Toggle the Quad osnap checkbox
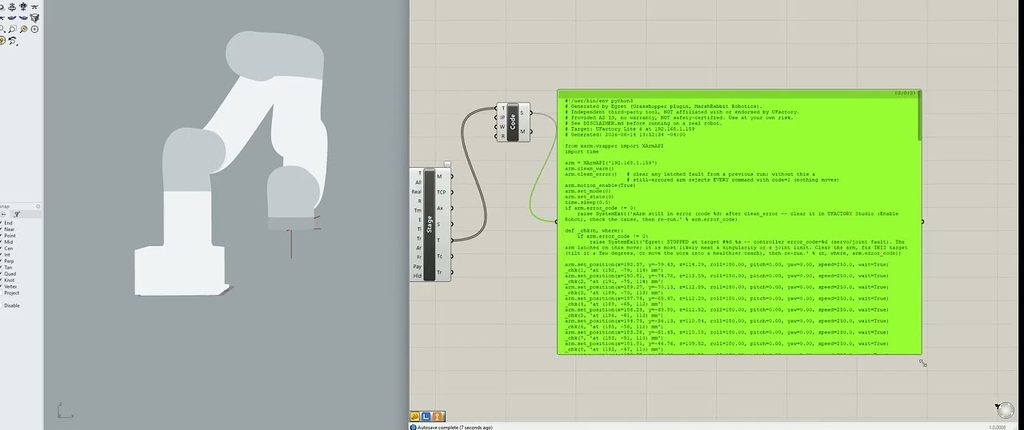1024x430 pixels. click(1, 274)
